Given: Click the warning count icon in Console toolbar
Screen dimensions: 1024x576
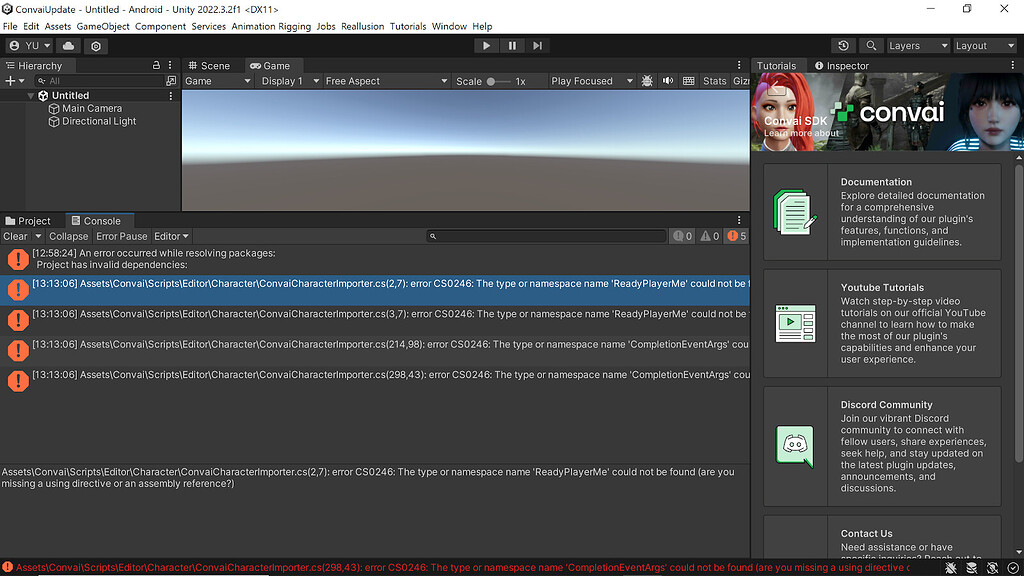Looking at the screenshot, I should 705,235.
